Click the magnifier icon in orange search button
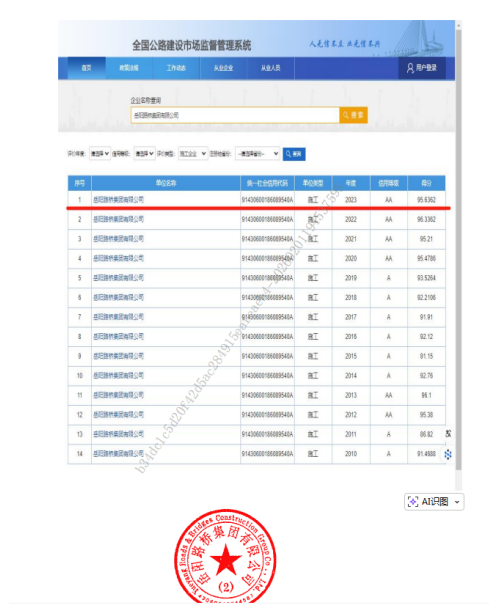 (x=346, y=115)
